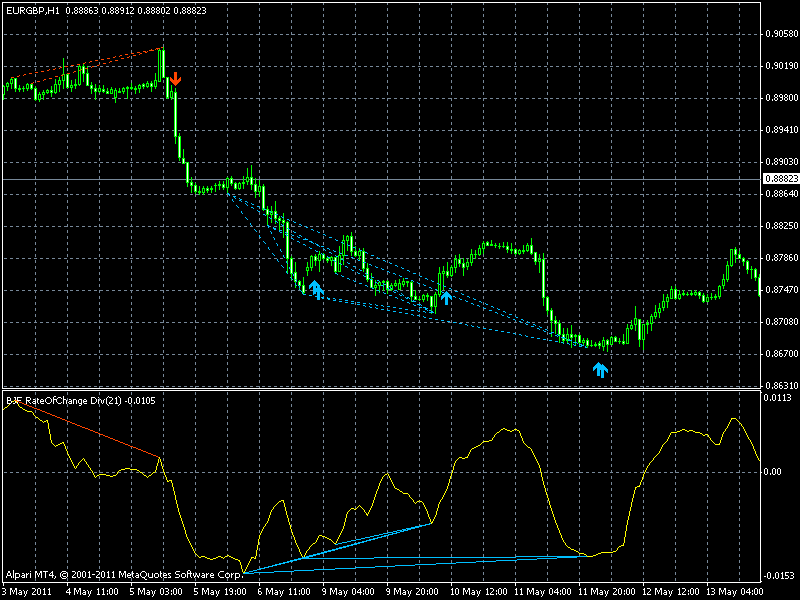Click the blue up arrow near 9 May 20:00
Screen dimensions: 800x600
point(446,297)
